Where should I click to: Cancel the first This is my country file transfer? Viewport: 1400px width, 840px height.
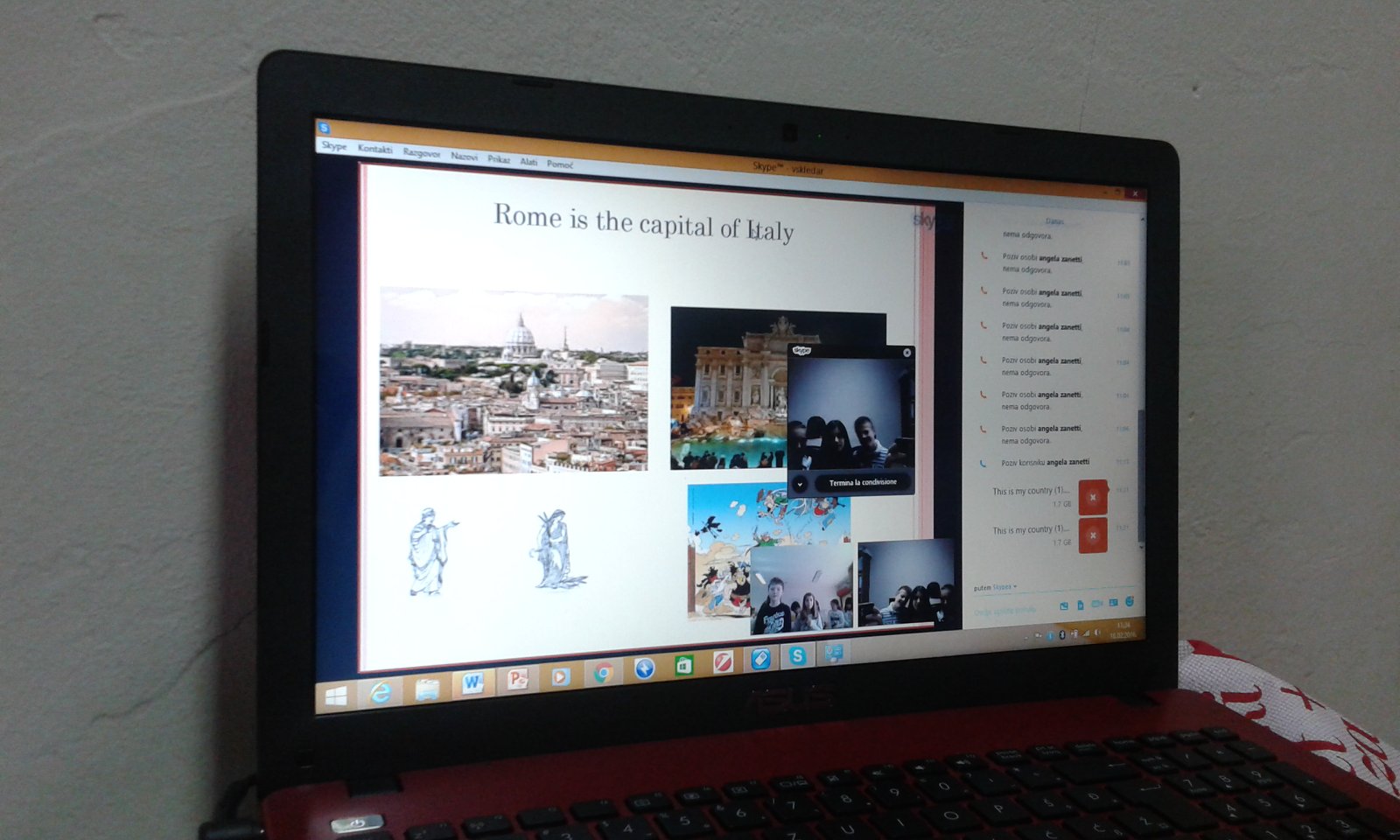pyautogui.click(x=1093, y=497)
